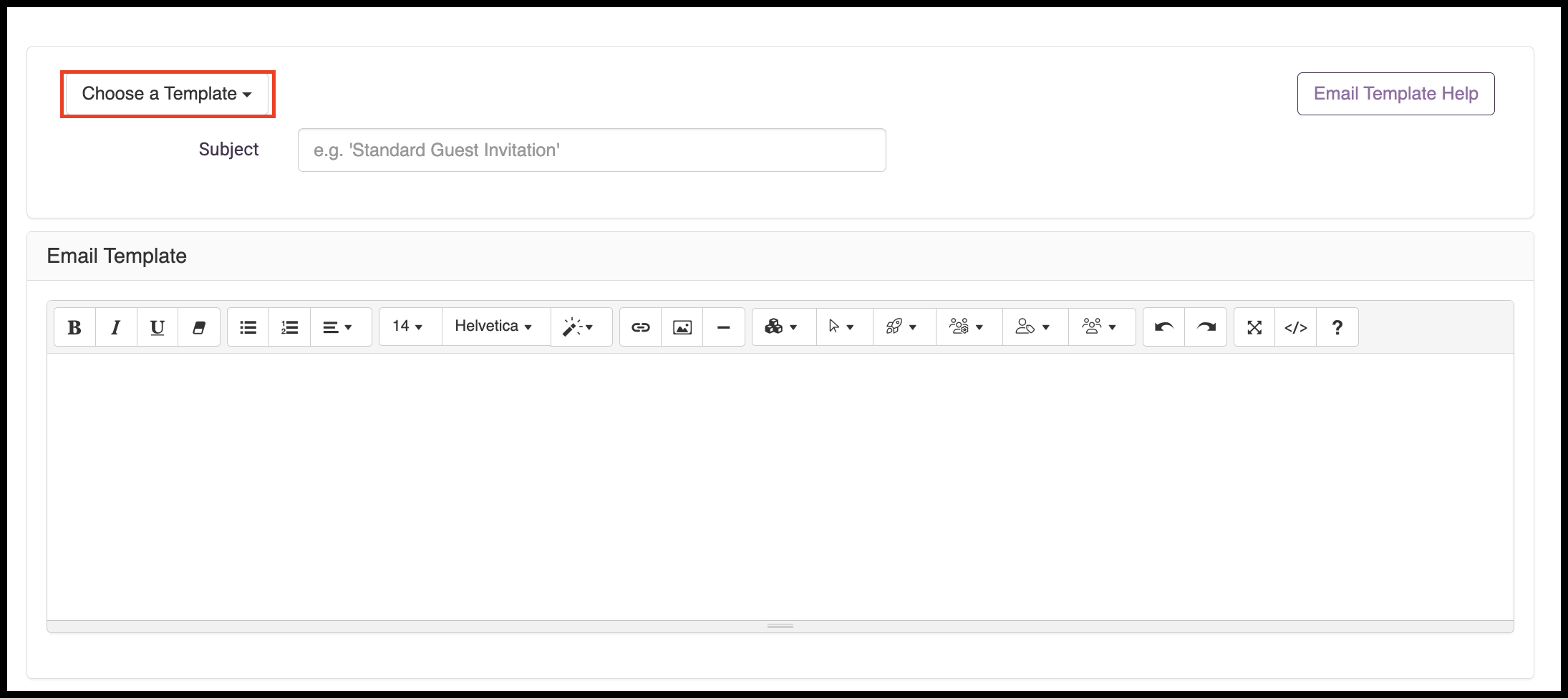Open the font size 14 dropdown
The width and height of the screenshot is (1568, 699).
(410, 327)
